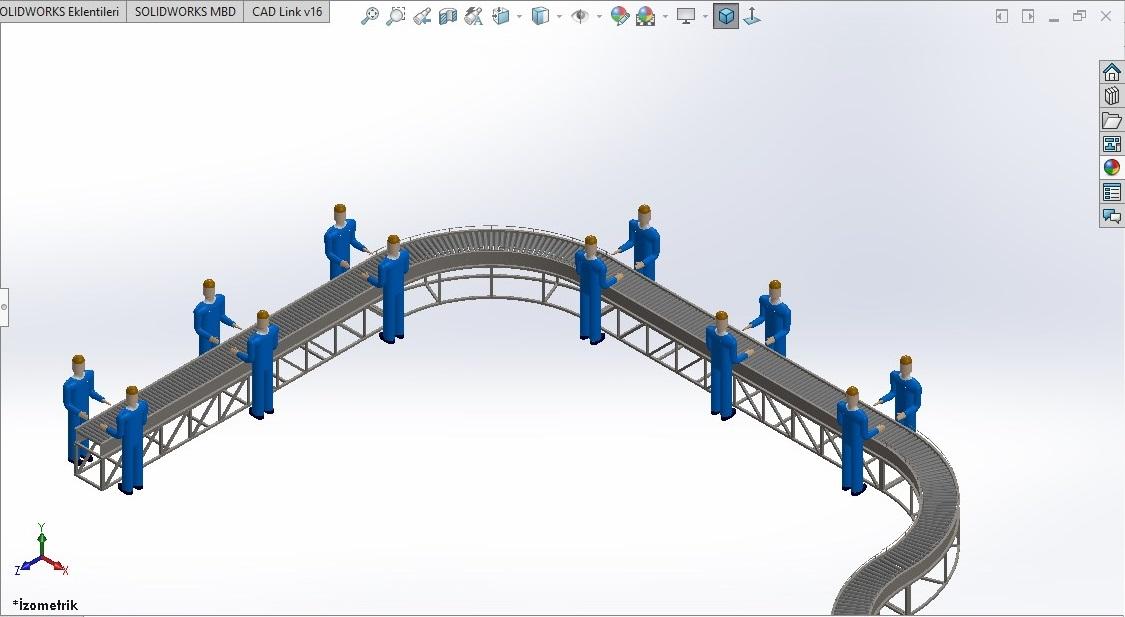Open the CAD Link v16 tab
Image resolution: width=1125 pixels, height=617 pixels.
tap(286, 11)
